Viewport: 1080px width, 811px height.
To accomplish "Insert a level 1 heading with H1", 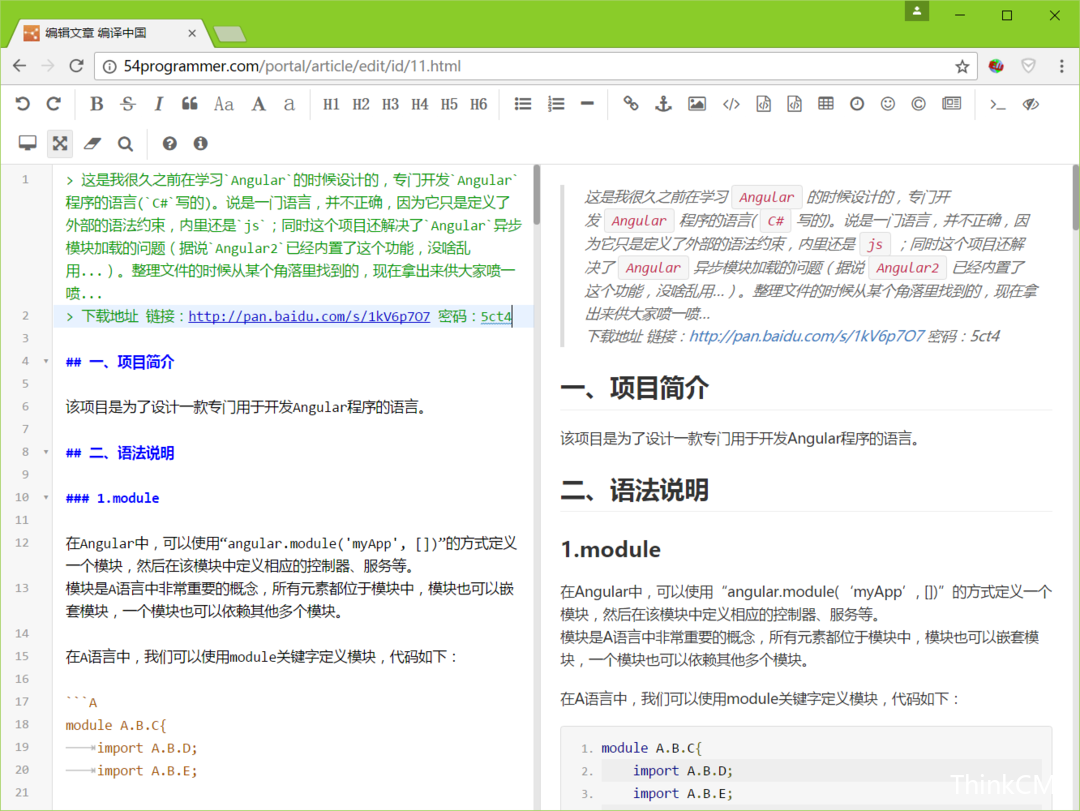I will (331, 104).
